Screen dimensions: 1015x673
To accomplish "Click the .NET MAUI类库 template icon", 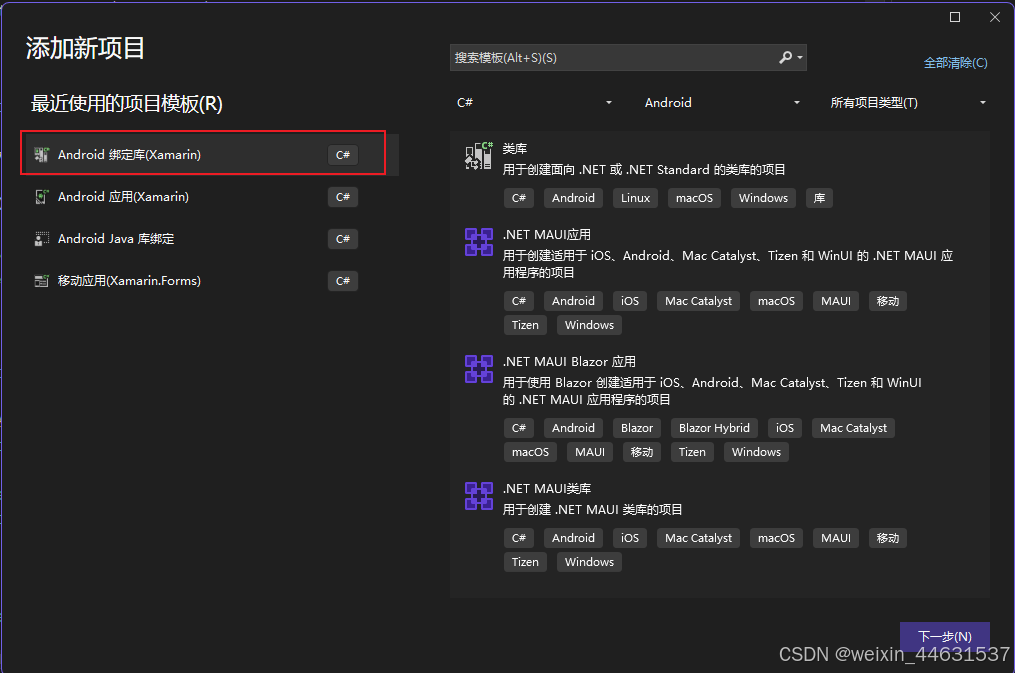I will click(x=479, y=496).
